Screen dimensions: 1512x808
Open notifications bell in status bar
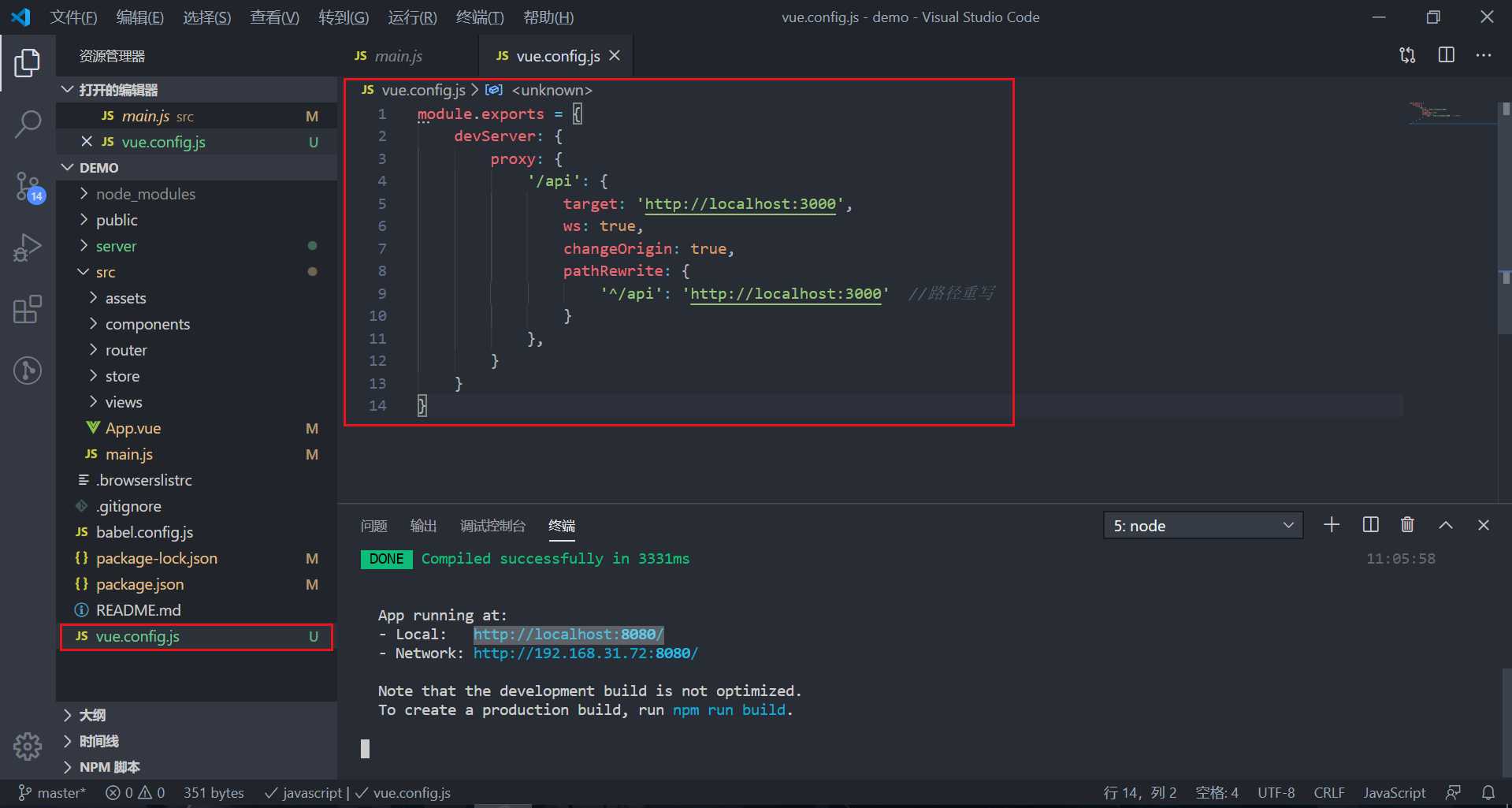click(x=1488, y=793)
